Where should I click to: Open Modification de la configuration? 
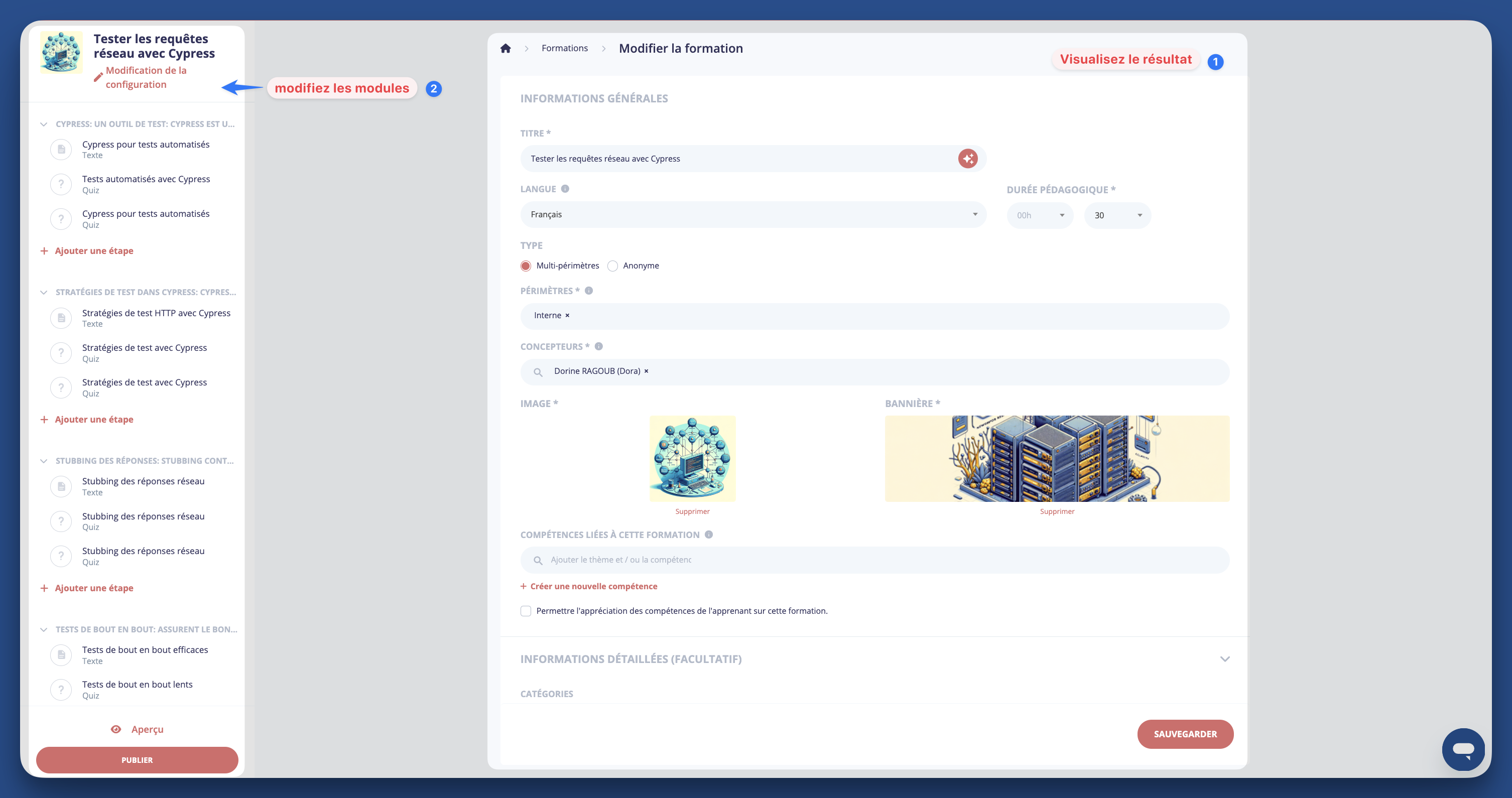click(146, 77)
